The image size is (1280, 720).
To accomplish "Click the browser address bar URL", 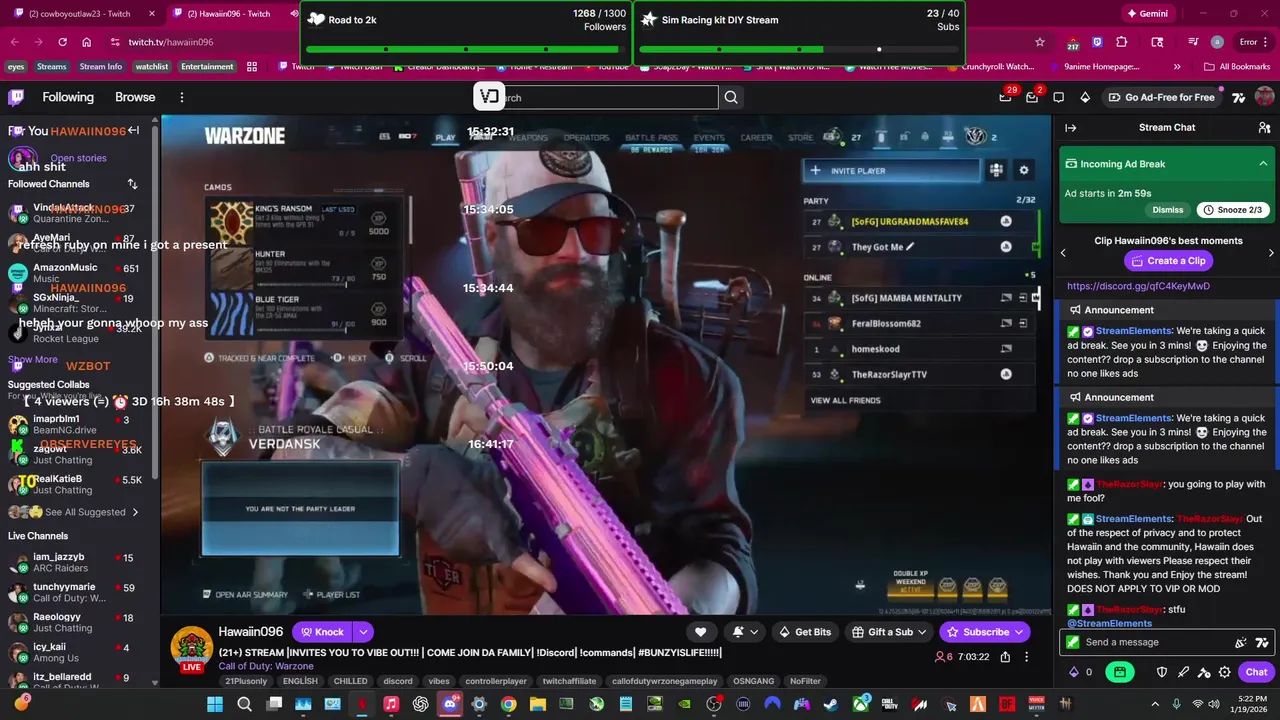I will (x=171, y=42).
